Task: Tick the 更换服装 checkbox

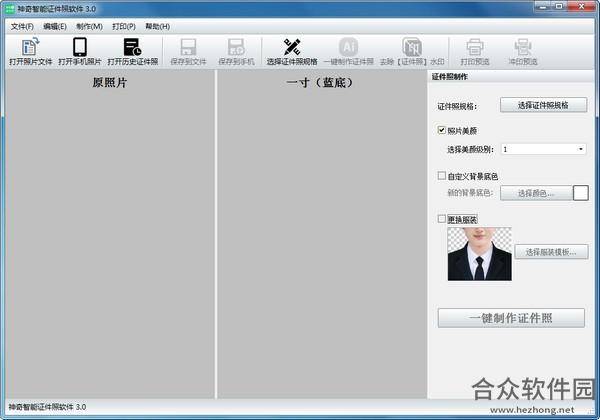Action: pyautogui.click(x=442, y=219)
